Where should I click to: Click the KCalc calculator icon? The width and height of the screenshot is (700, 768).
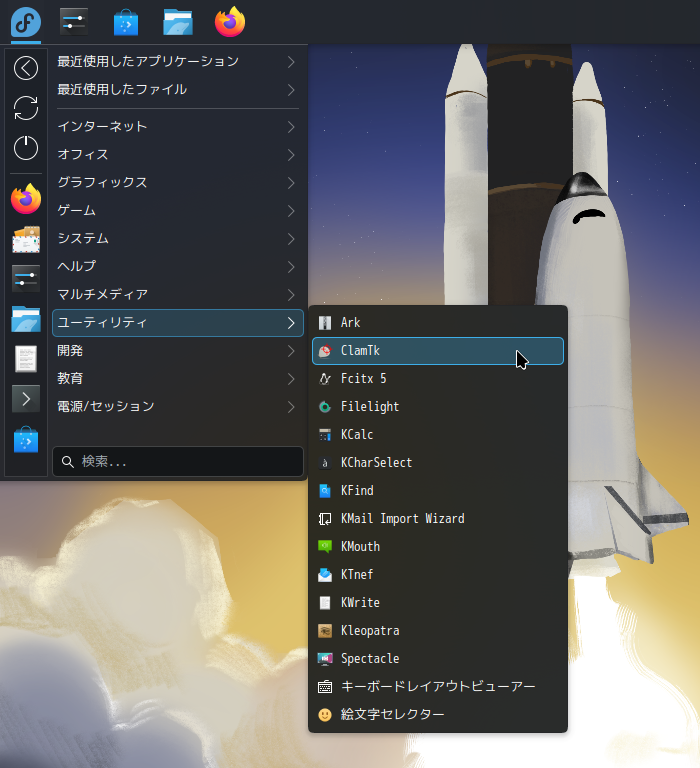[x=325, y=434]
